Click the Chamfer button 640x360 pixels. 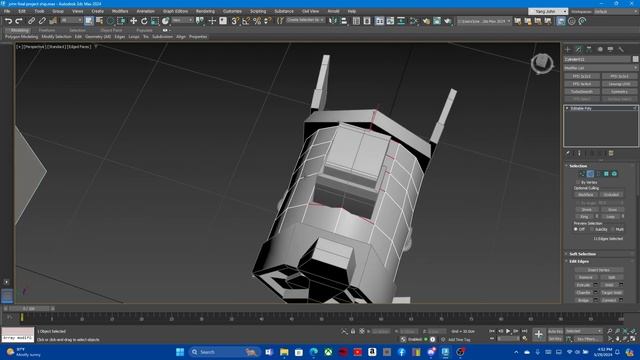583,292
